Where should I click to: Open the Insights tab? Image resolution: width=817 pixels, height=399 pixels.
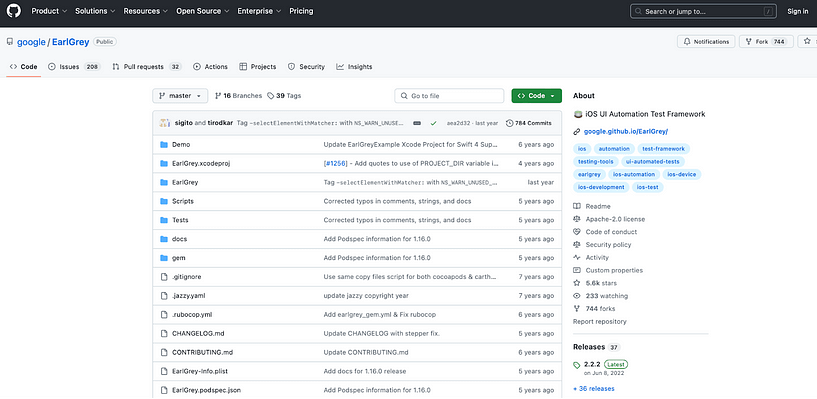354,67
